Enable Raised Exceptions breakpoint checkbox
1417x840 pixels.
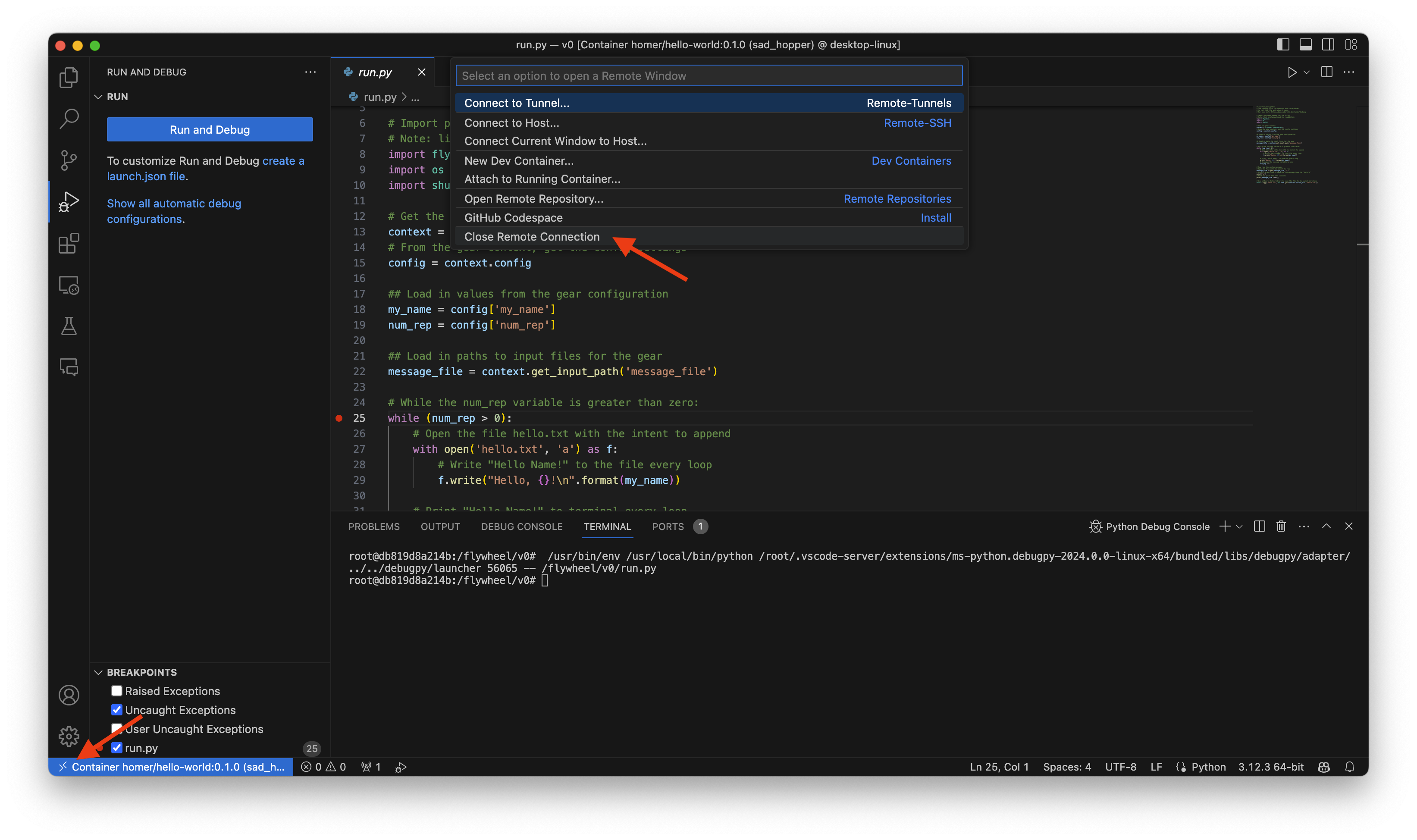116,690
